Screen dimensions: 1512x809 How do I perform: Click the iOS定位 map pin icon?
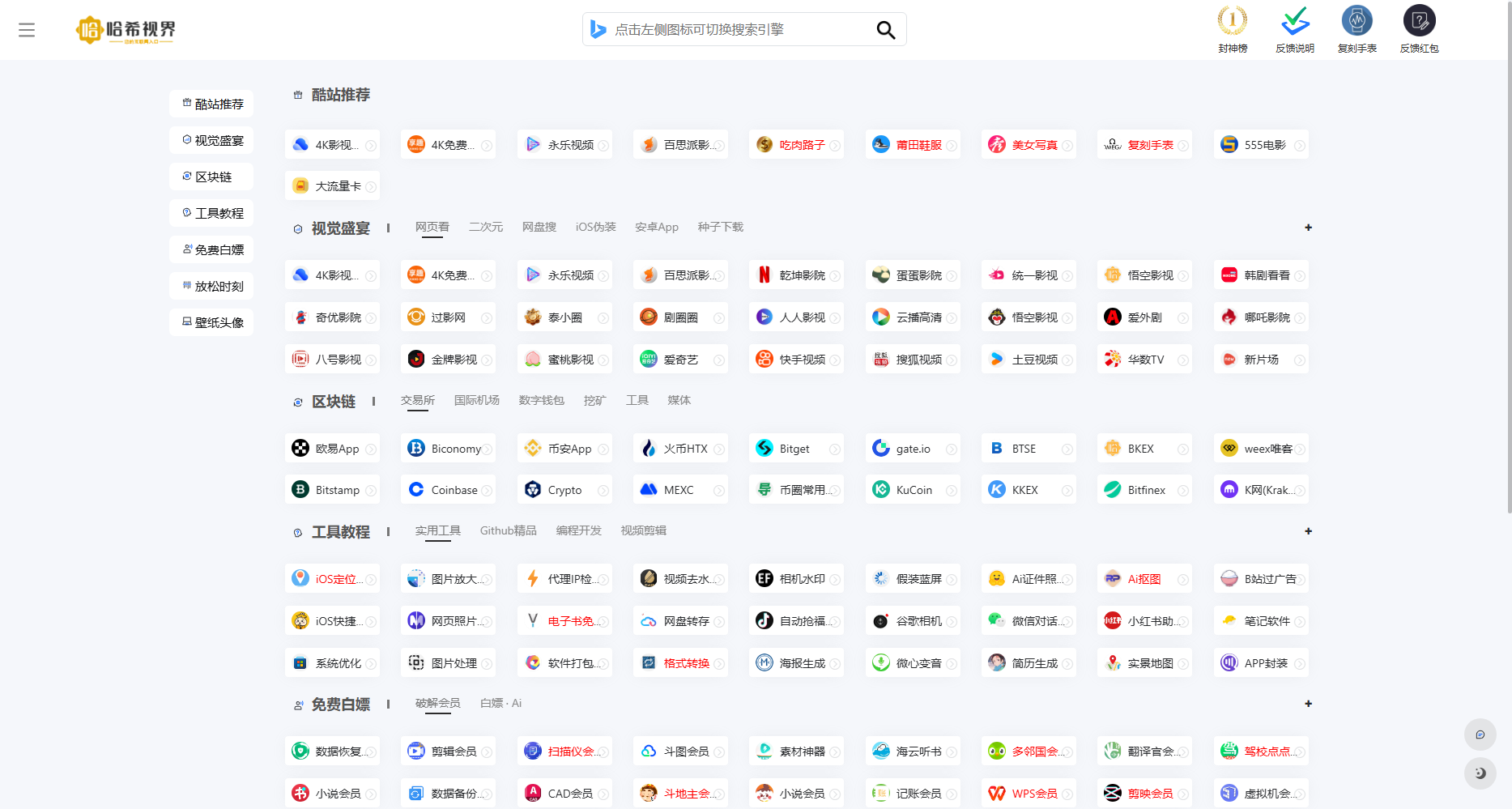click(x=300, y=579)
